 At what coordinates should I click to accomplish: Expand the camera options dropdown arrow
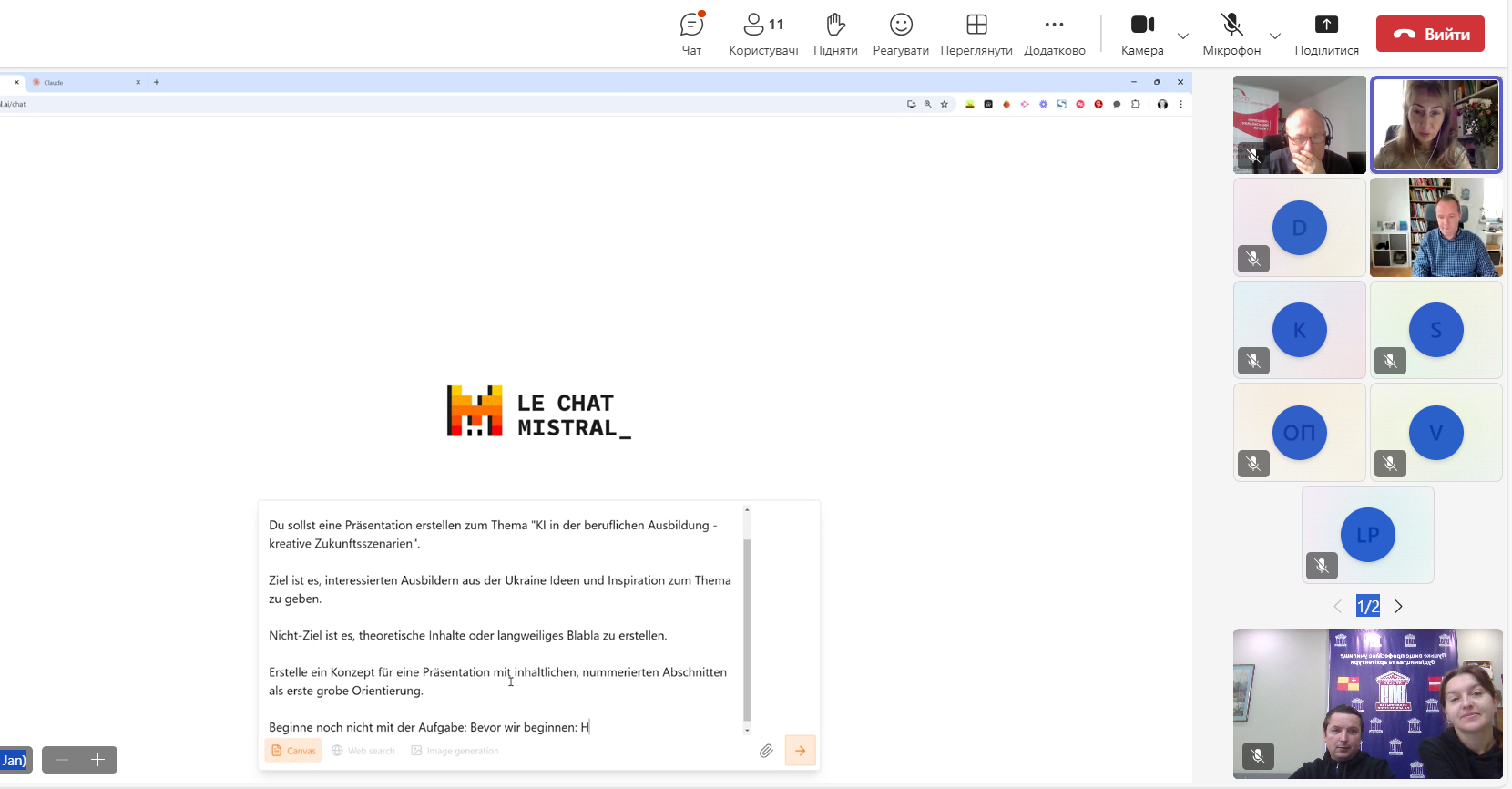[x=1183, y=36]
